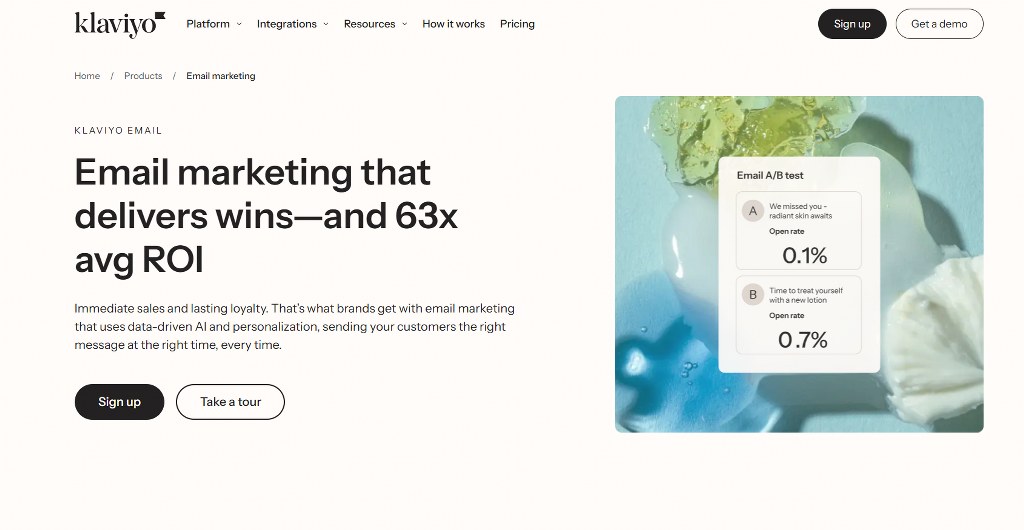Click the Sign up button below description
This screenshot has height=530, width=1024.
tap(120, 402)
